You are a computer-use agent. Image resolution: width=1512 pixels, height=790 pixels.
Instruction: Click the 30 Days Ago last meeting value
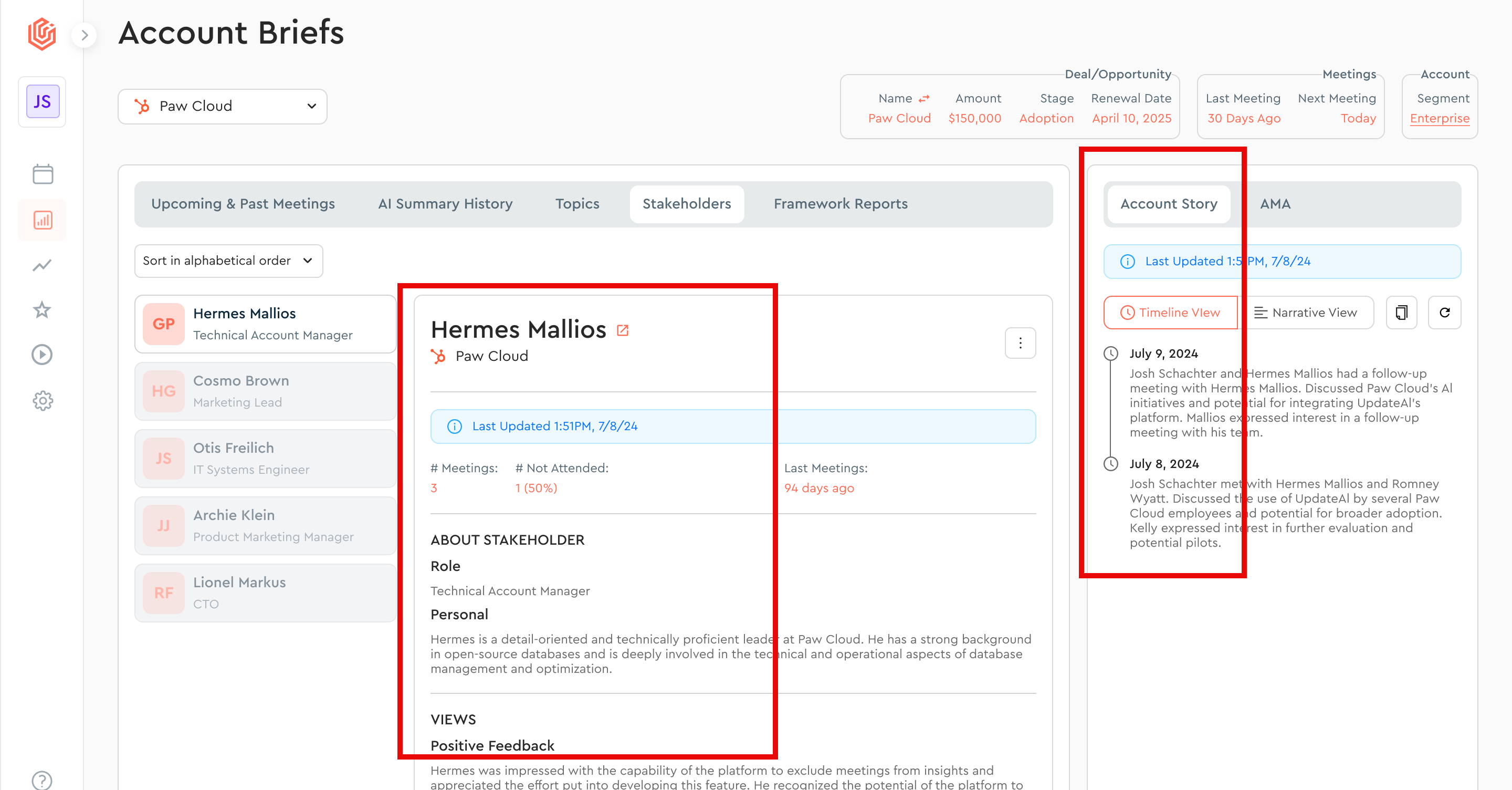pyautogui.click(x=1244, y=118)
